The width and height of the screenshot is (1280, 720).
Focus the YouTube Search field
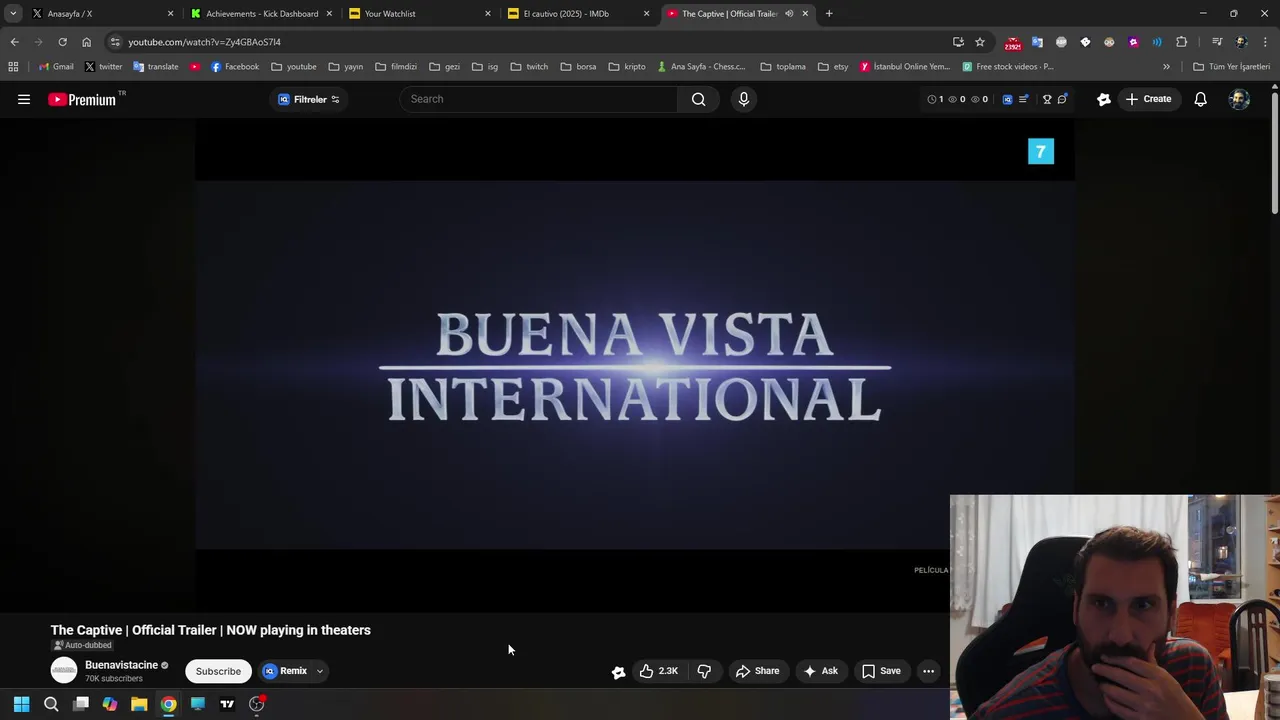pyautogui.click(x=540, y=99)
